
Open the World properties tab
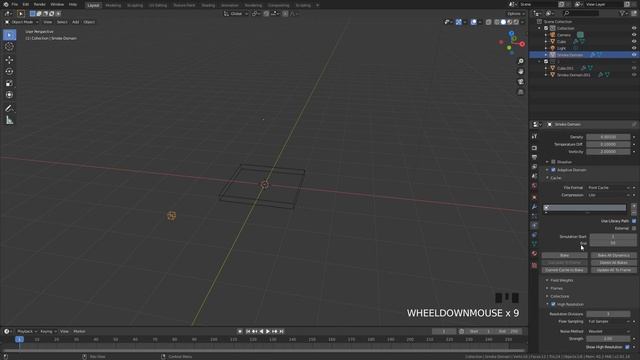click(x=534, y=185)
